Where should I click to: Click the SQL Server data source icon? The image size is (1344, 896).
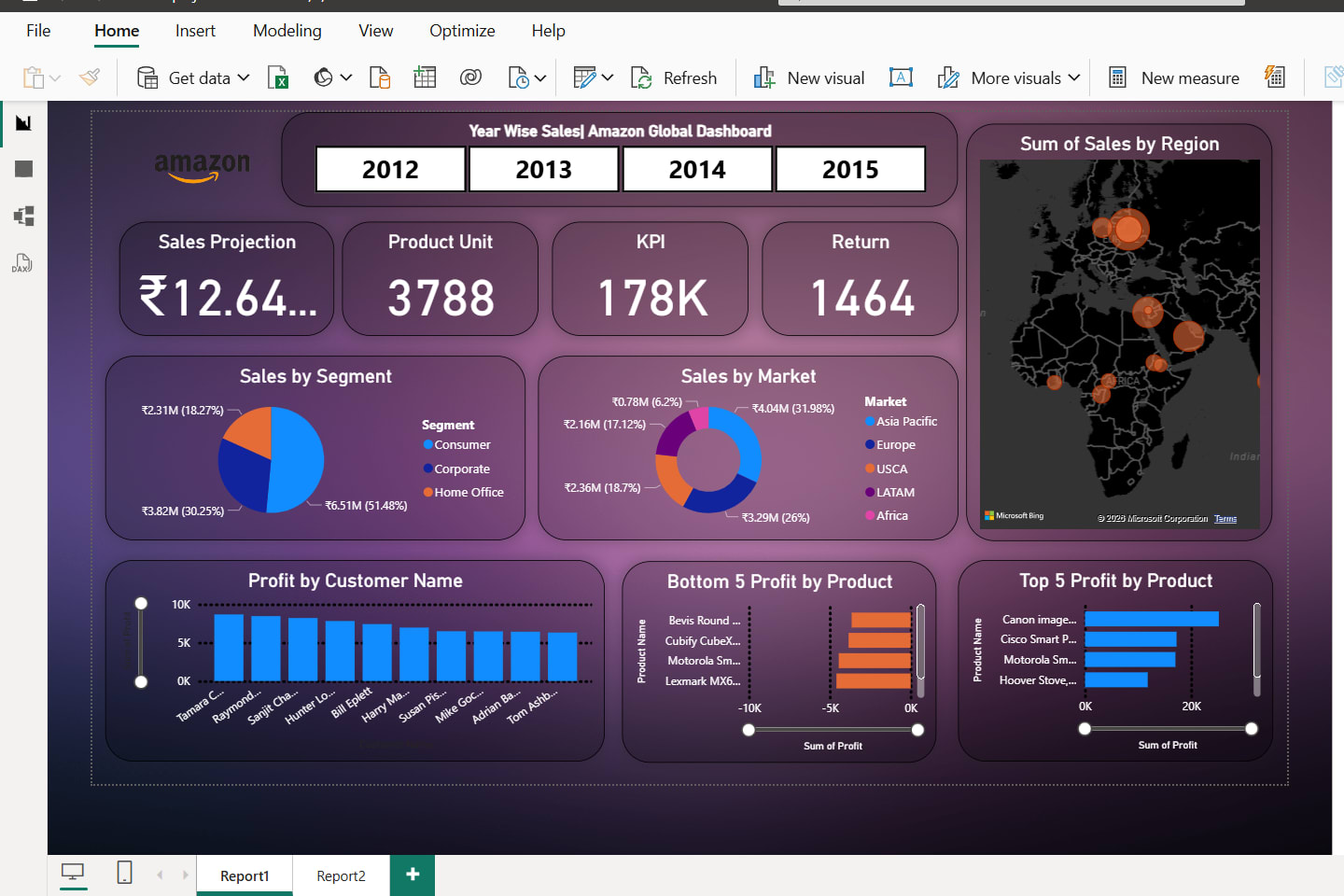(x=380, y=77)
